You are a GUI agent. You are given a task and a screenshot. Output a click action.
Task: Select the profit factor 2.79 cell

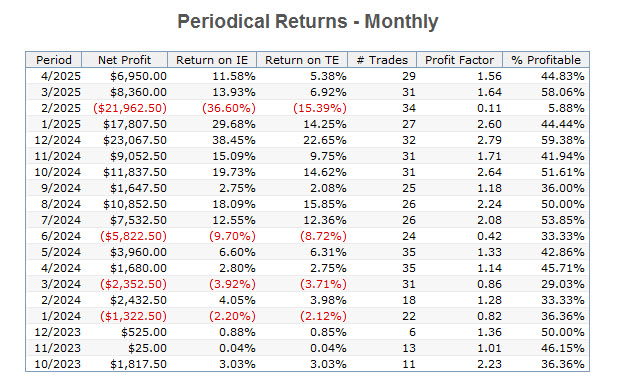490,140
